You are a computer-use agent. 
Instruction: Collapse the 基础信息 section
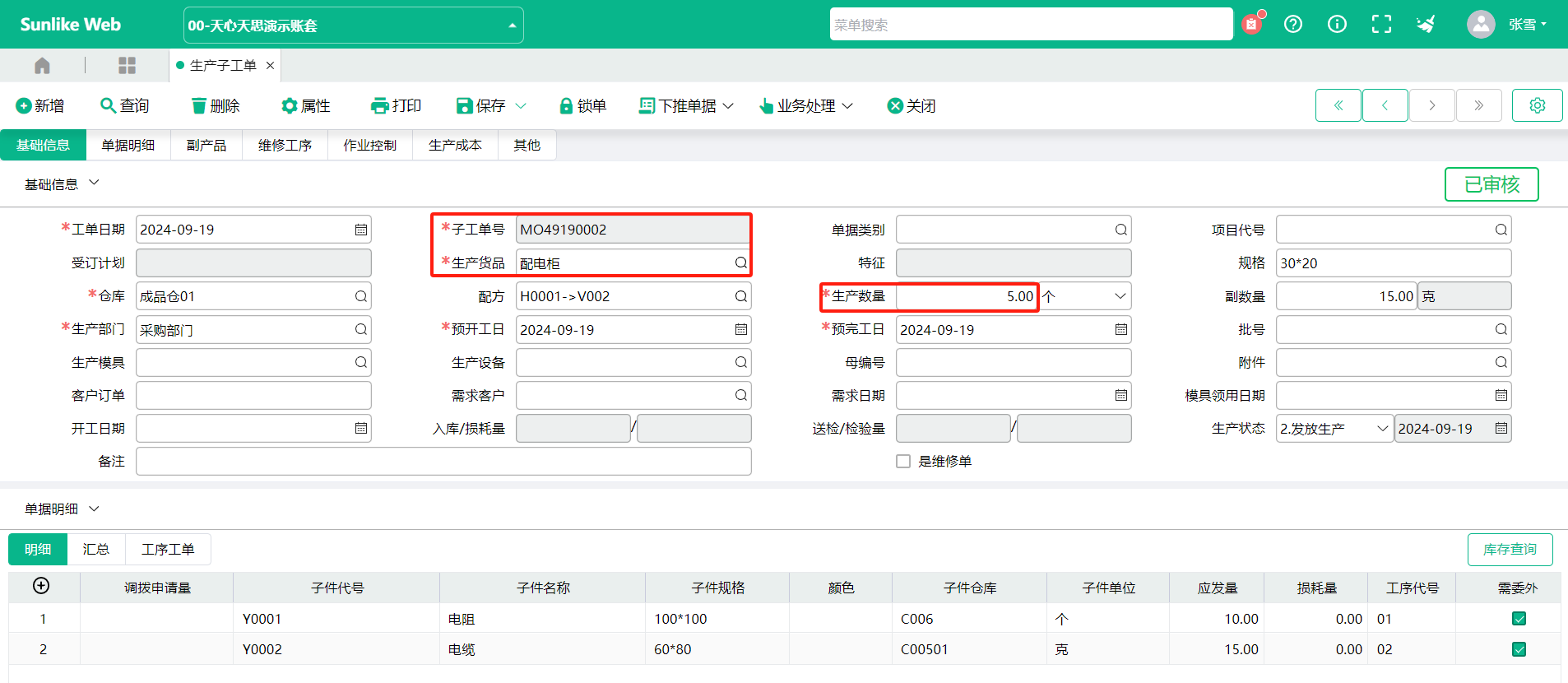[x=94, y=184]
